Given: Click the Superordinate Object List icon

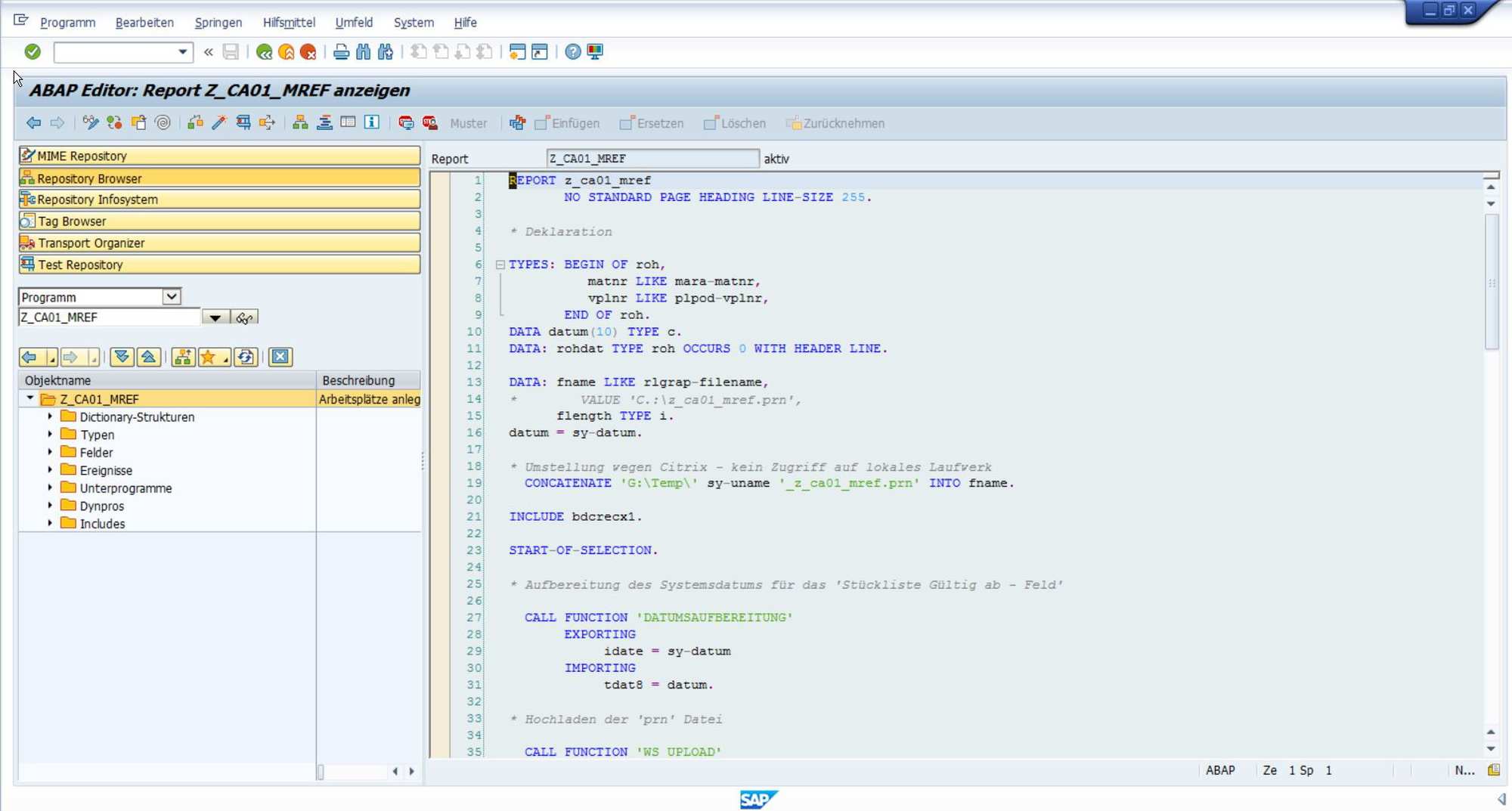Looking at the screenshot, I should (x=183, y=357).
